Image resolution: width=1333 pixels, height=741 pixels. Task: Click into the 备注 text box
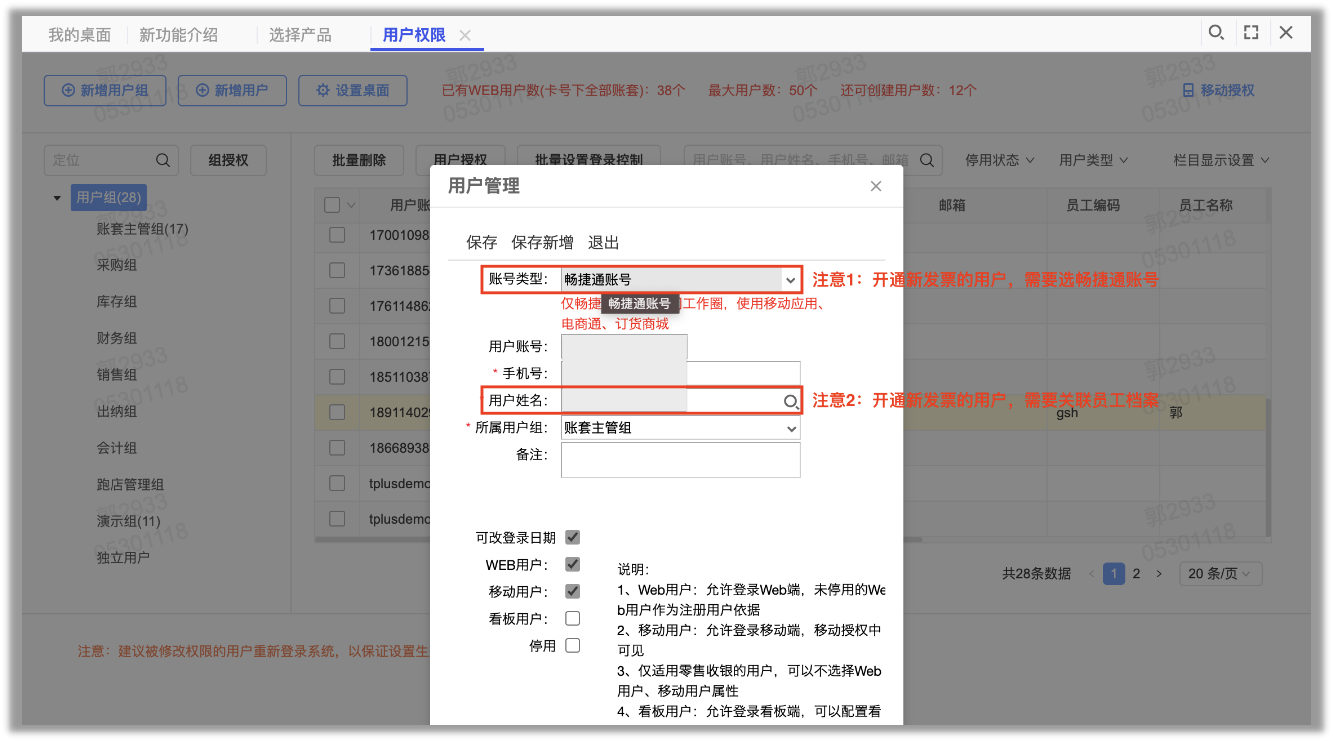tap(680, 460)
